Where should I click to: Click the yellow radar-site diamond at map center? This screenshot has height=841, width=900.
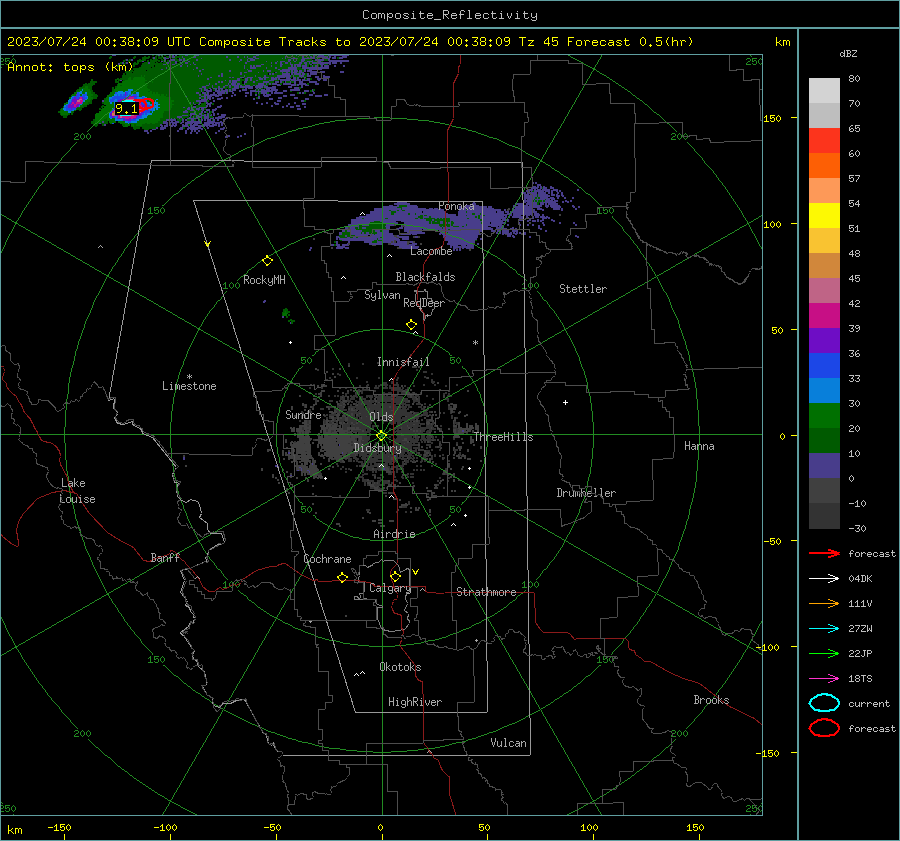click(x=382, y=436)
